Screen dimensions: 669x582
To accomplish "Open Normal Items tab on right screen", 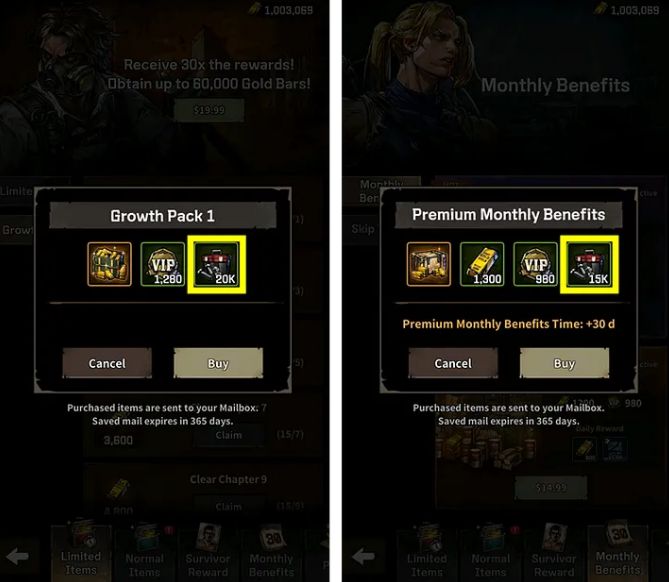I will click(x=491, y=552).
